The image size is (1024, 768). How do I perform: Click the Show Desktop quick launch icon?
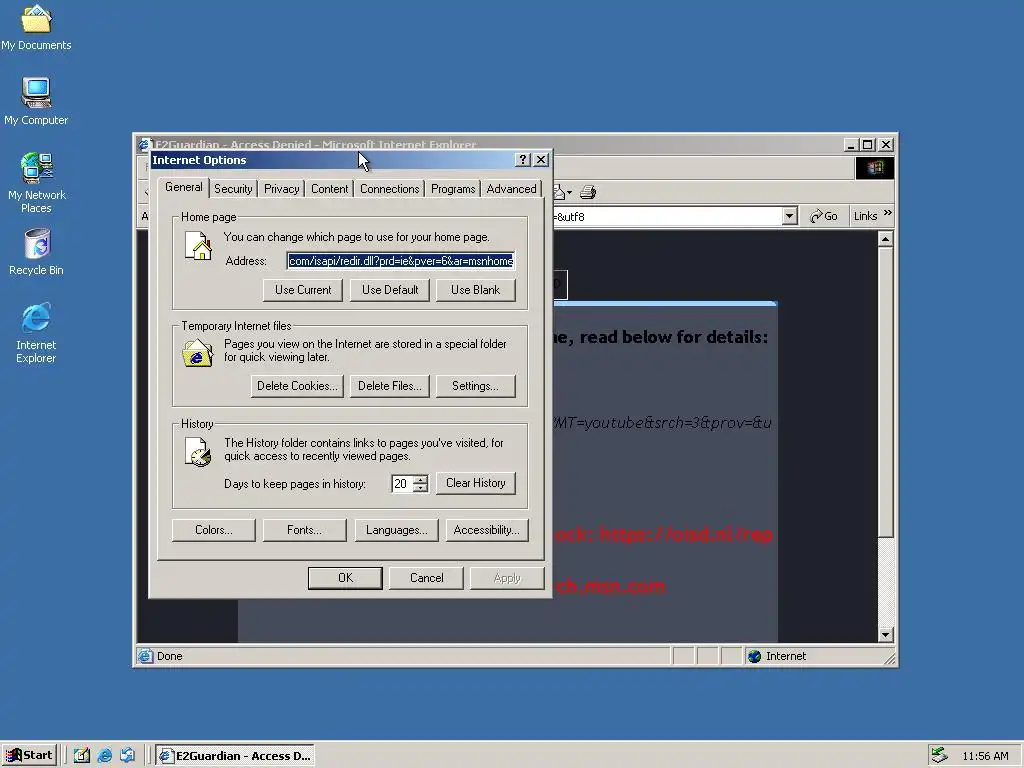pos(82,756)
